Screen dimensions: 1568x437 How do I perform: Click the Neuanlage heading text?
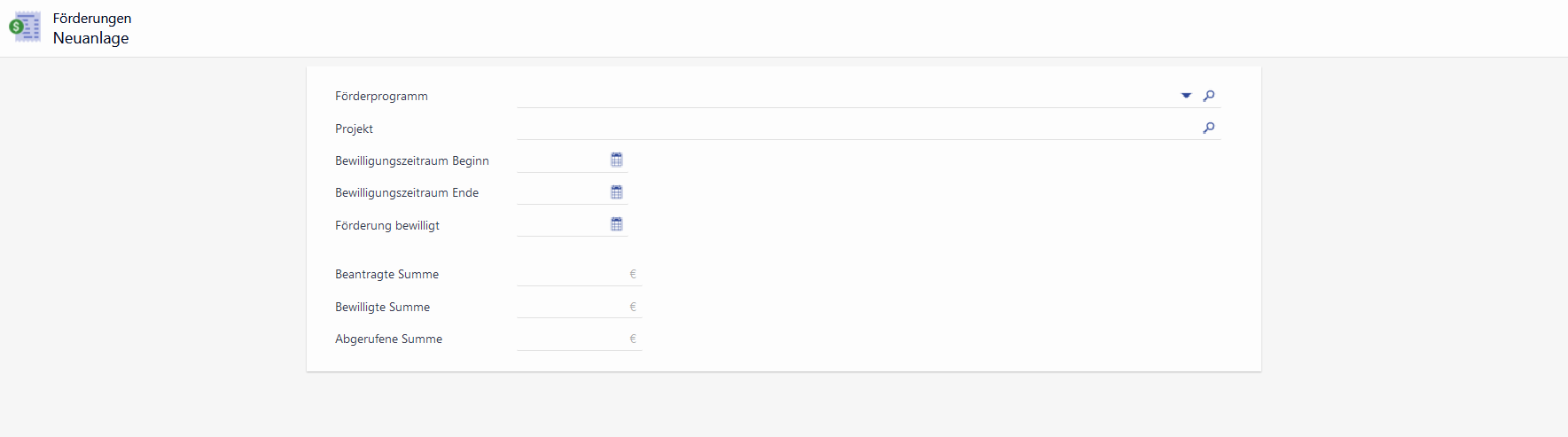pos(91,38)
